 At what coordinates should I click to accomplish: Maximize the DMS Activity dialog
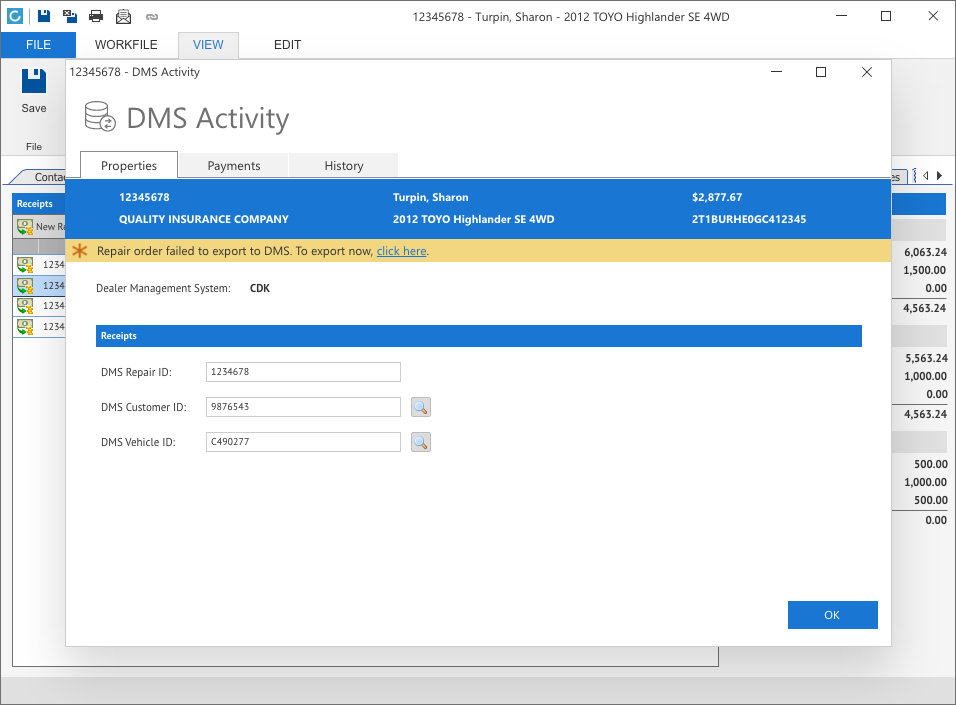821,72
